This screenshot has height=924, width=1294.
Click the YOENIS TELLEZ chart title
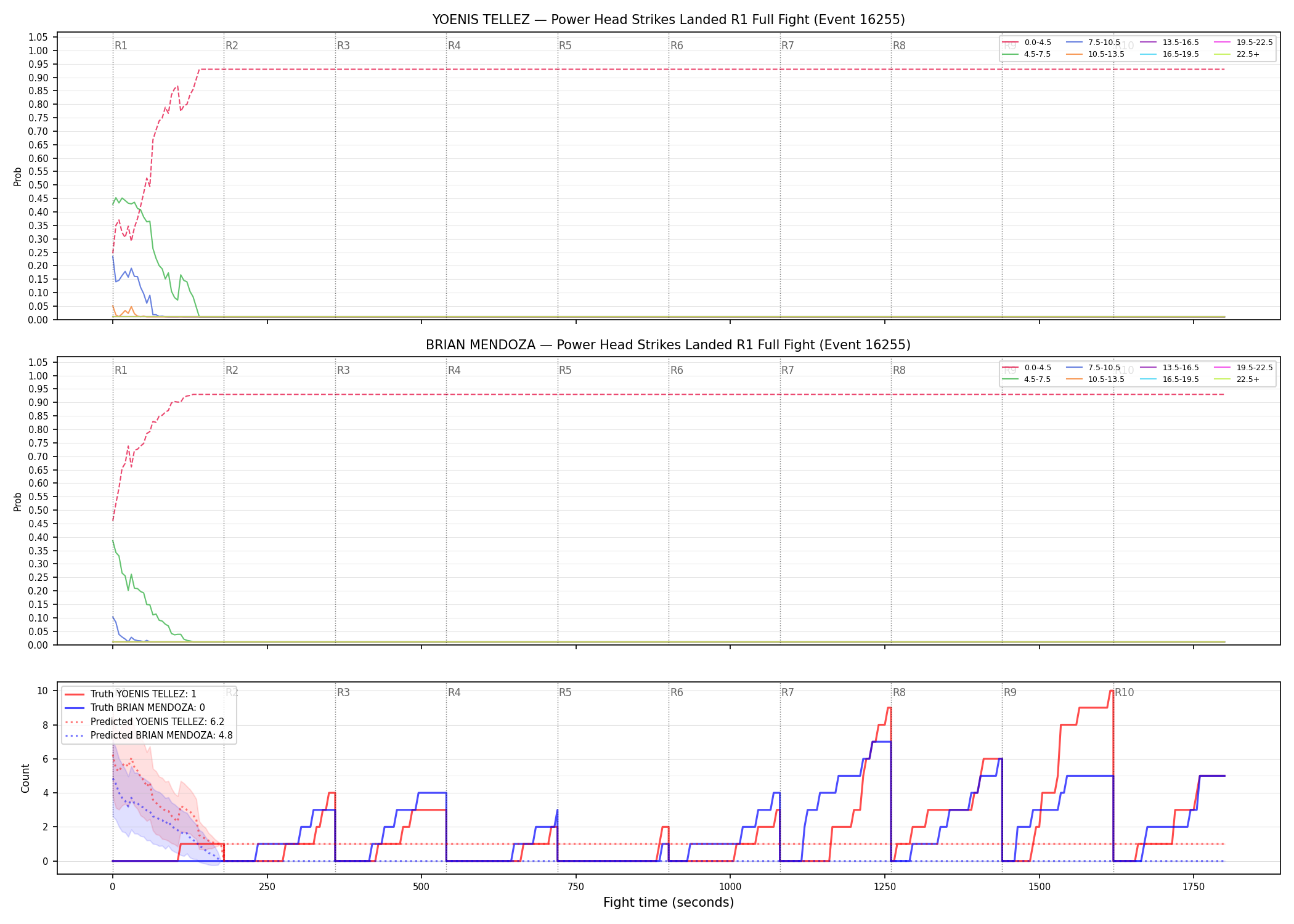point(669,20)
